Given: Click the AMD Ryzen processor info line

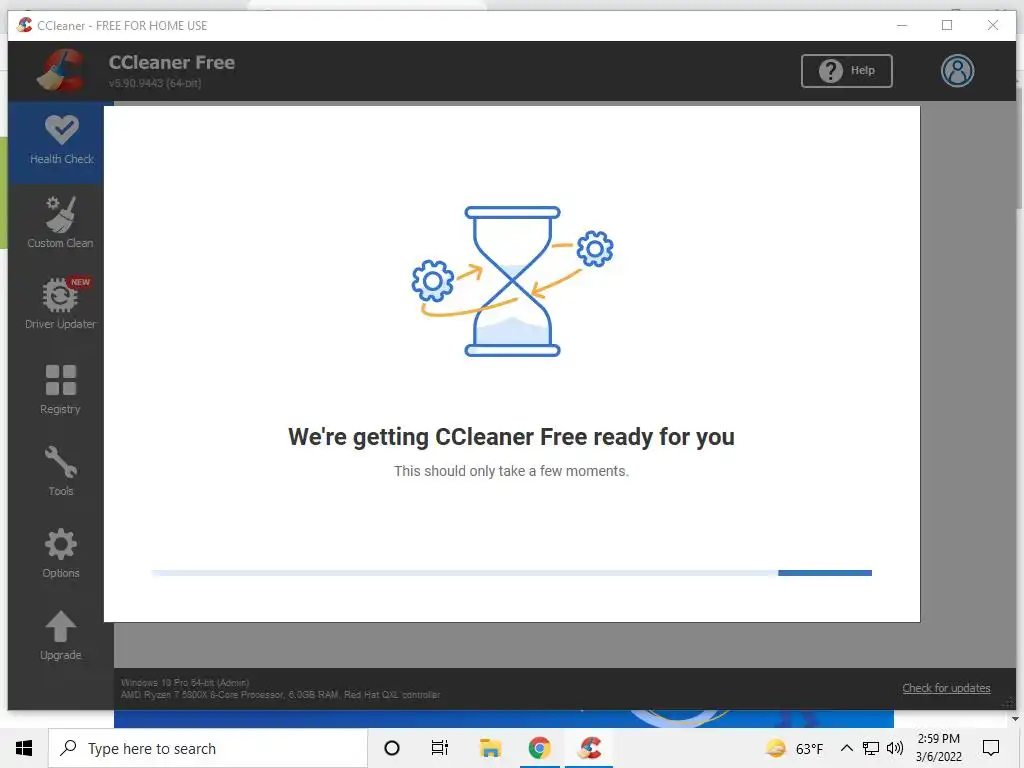Looking at the screenshot, I should tap(280, 694).
